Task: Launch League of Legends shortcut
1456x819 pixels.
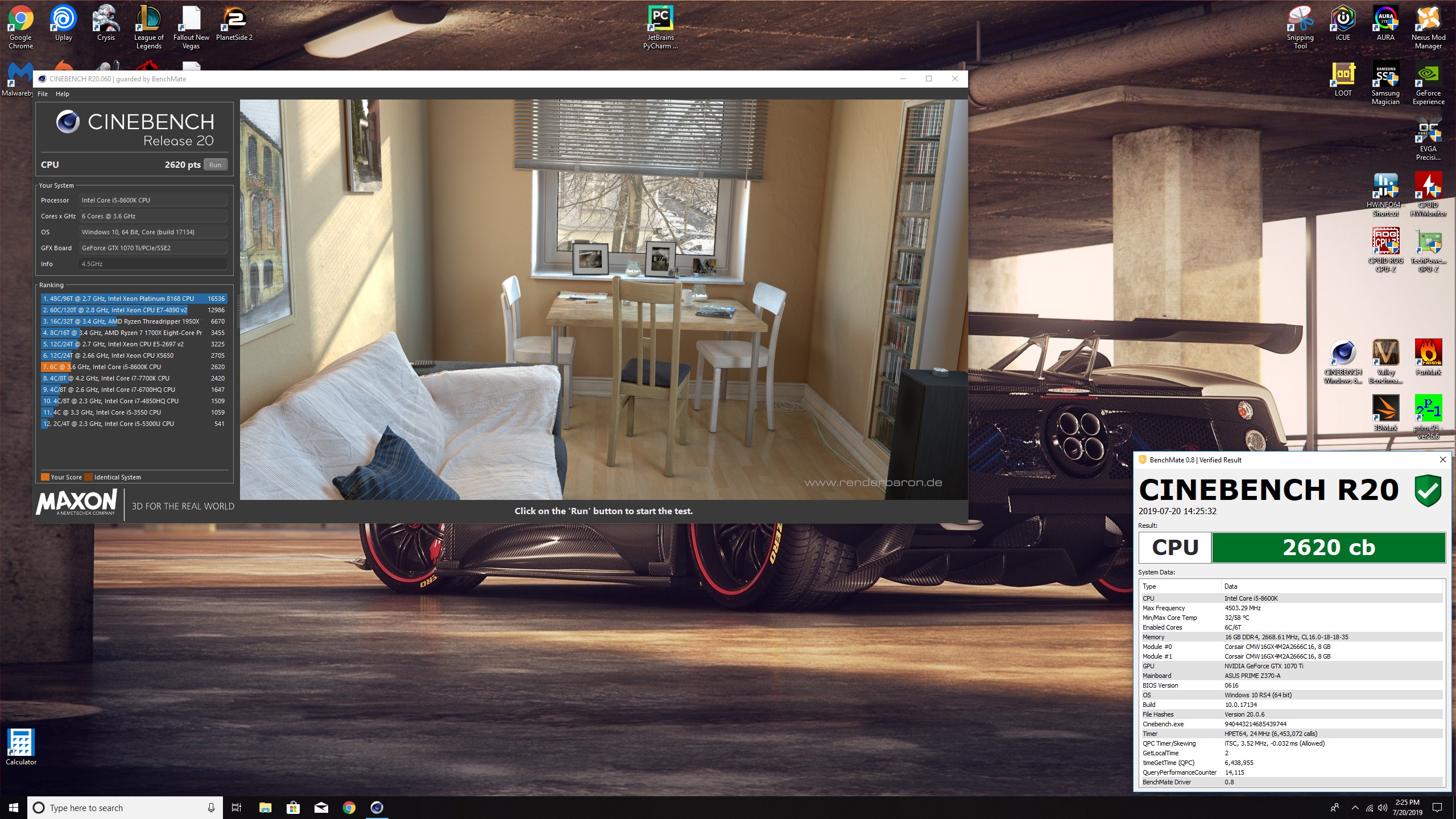Action: point(148,27)
